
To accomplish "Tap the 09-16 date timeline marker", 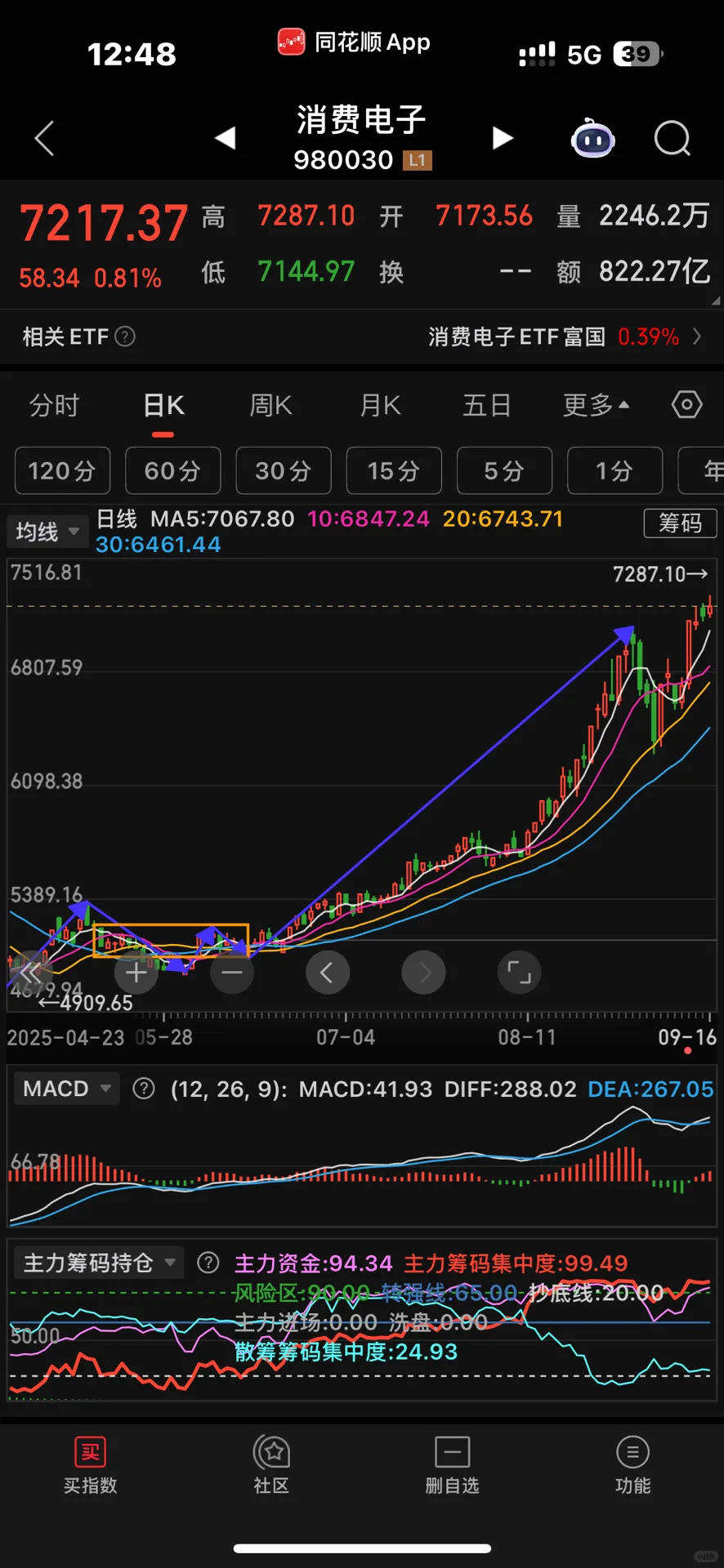I will [687, 1037].
